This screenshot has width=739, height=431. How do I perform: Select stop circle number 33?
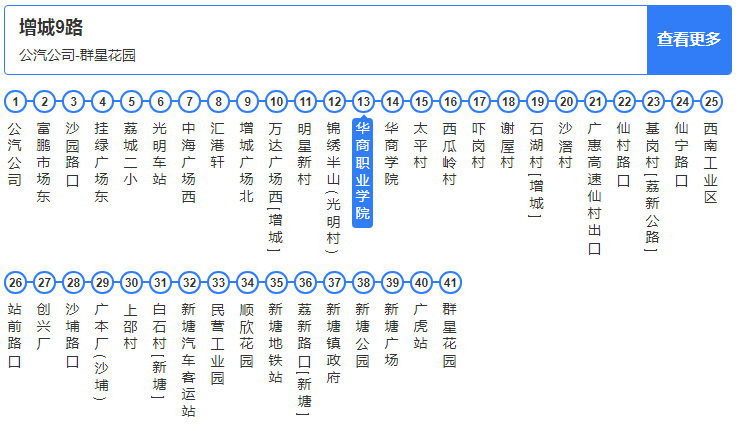(218, 282)
